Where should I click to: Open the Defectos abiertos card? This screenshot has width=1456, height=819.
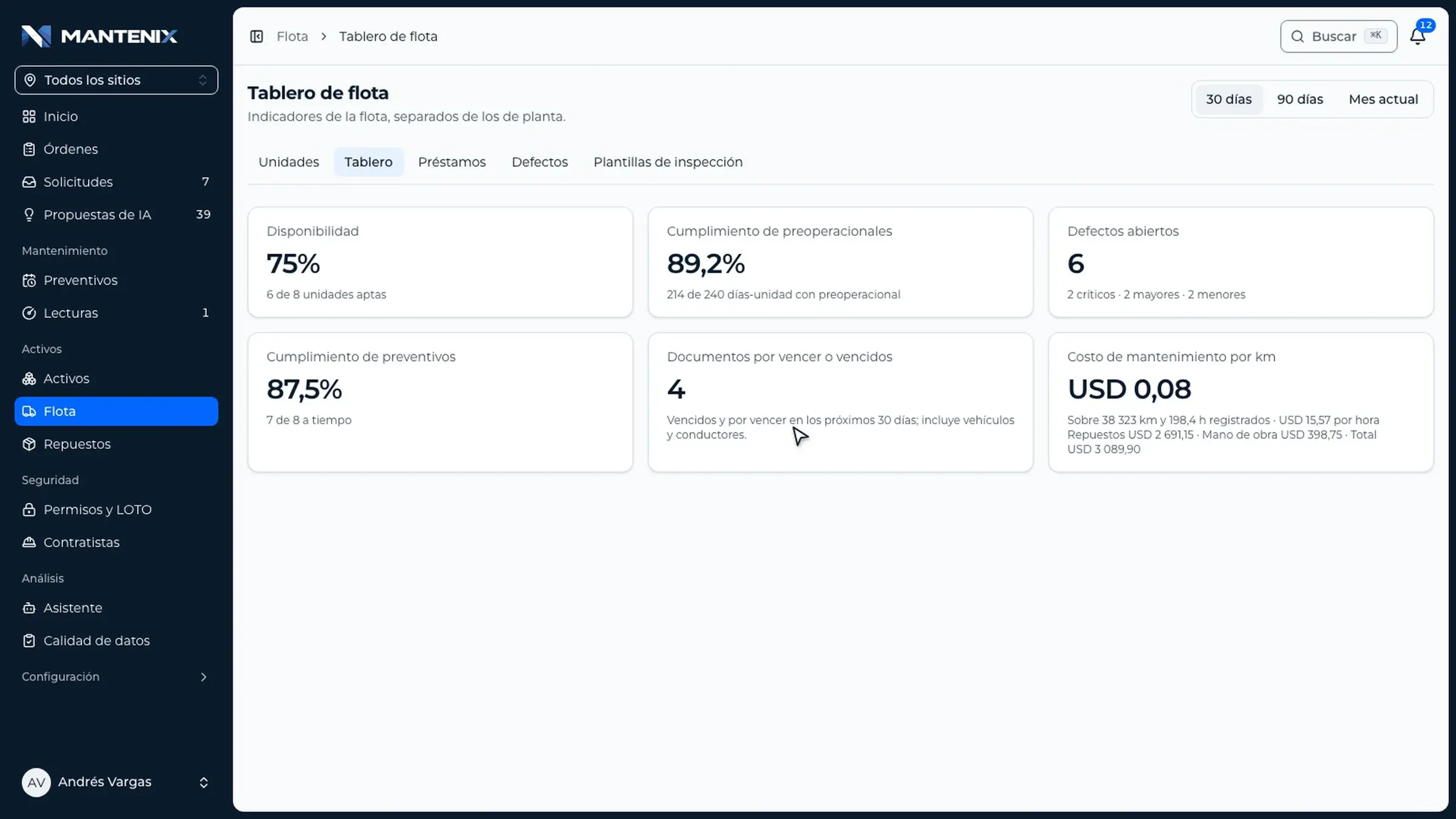1241,262
